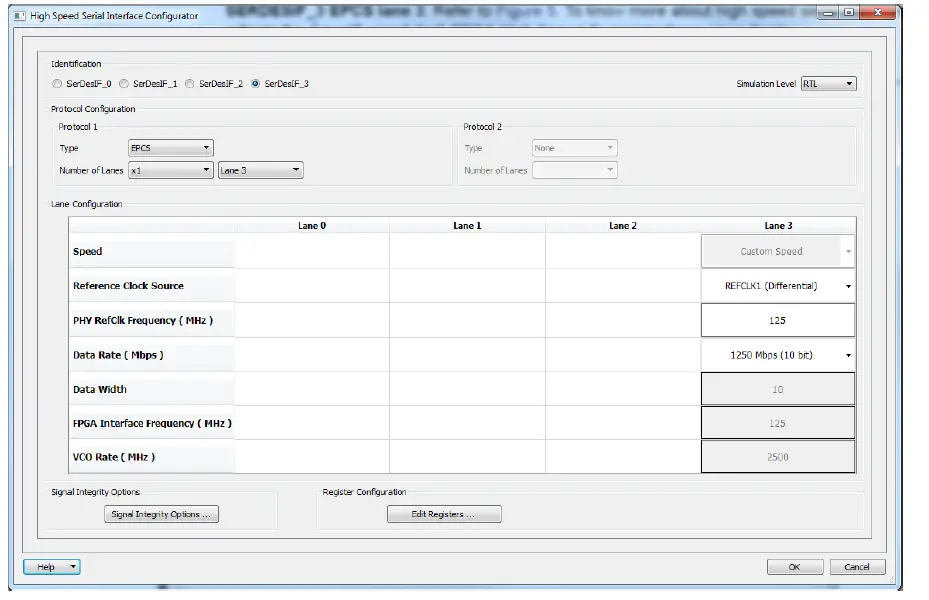The height and width of the screenshot is (600, 929).
Task: Select the SerDesIF_0 radio button
Action: [x=57, y=84]
